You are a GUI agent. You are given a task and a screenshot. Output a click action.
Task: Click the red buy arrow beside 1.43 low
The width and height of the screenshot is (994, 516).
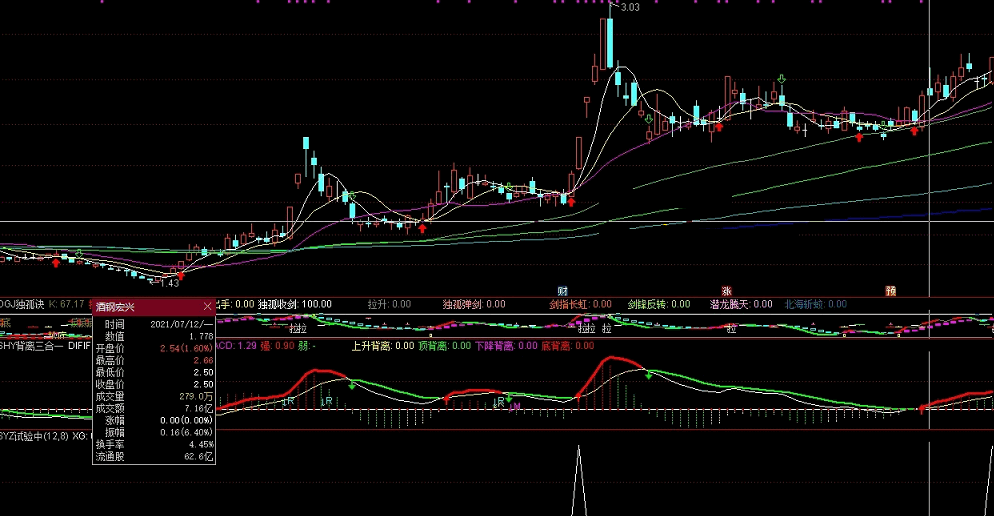181,275
